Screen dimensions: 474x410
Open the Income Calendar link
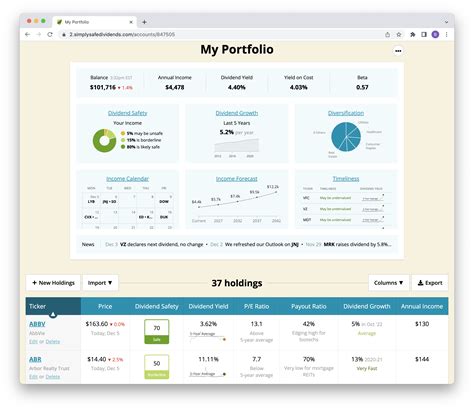128,179
